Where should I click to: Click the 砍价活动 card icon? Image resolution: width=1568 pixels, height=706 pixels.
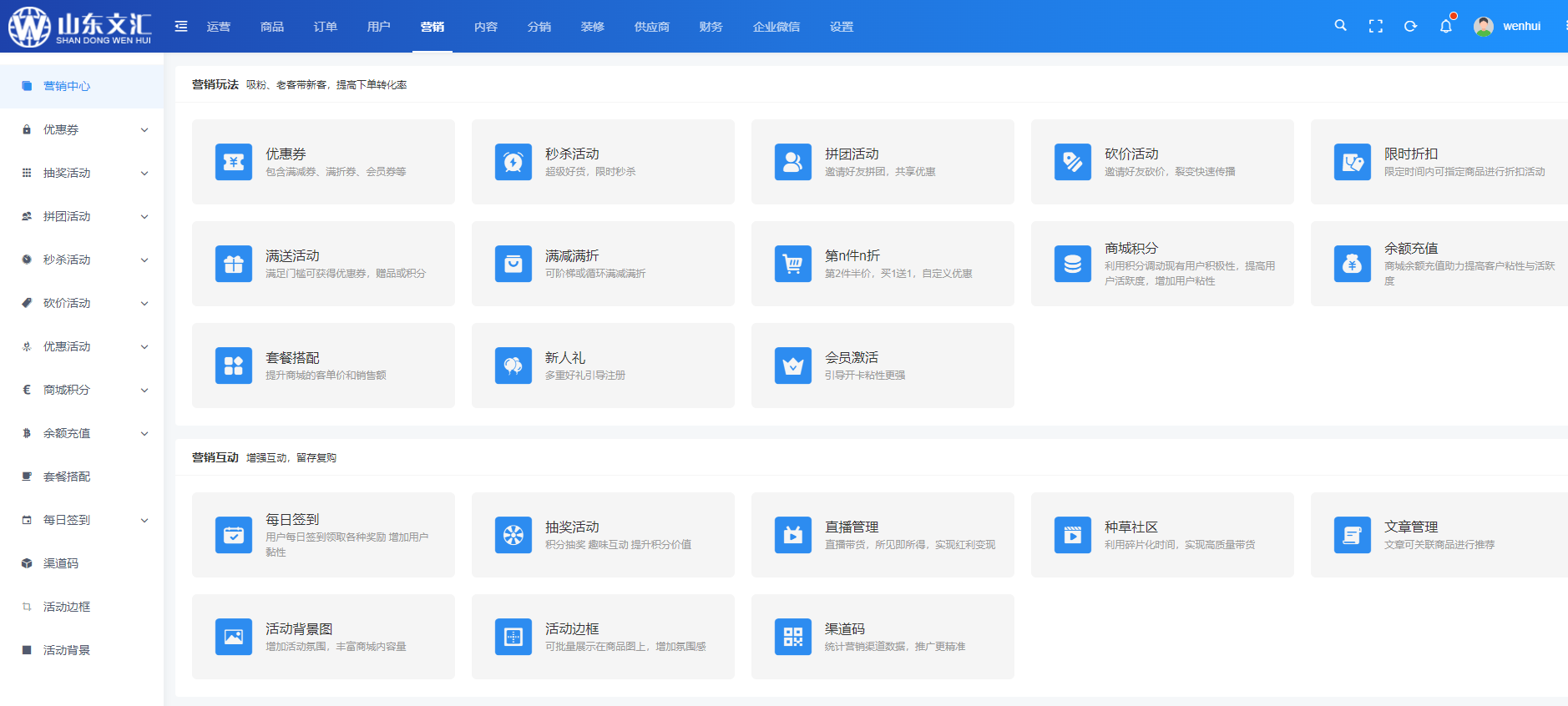[x=1073, y=162]
